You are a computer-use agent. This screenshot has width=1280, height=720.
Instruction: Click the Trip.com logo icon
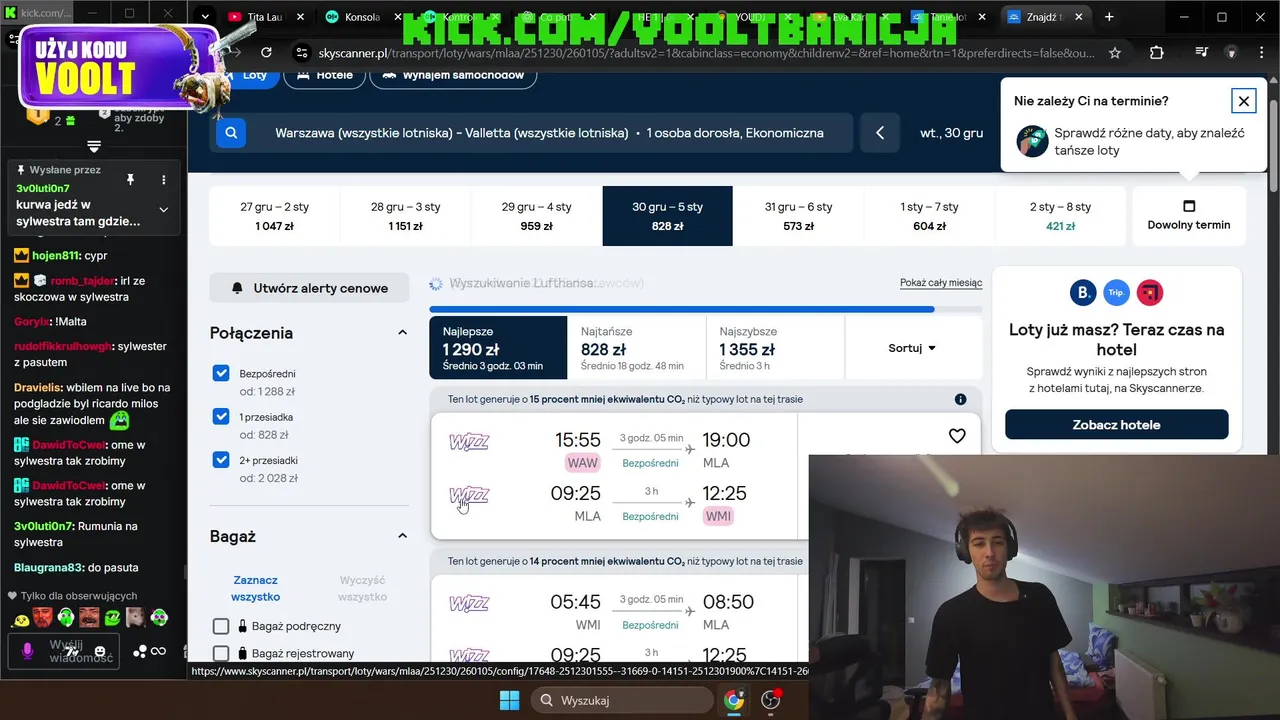click(x=1116, y=293)
